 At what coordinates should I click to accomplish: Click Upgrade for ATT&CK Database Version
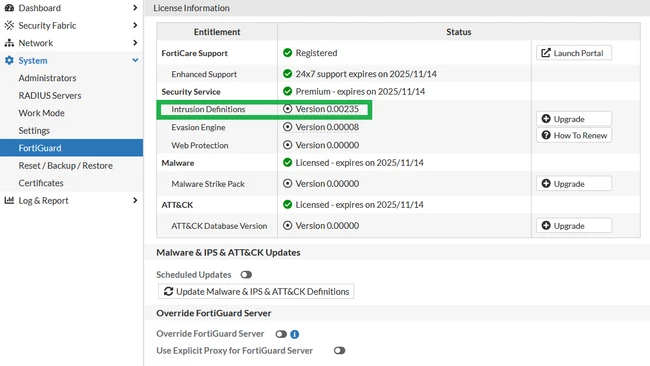pos(574,225)
